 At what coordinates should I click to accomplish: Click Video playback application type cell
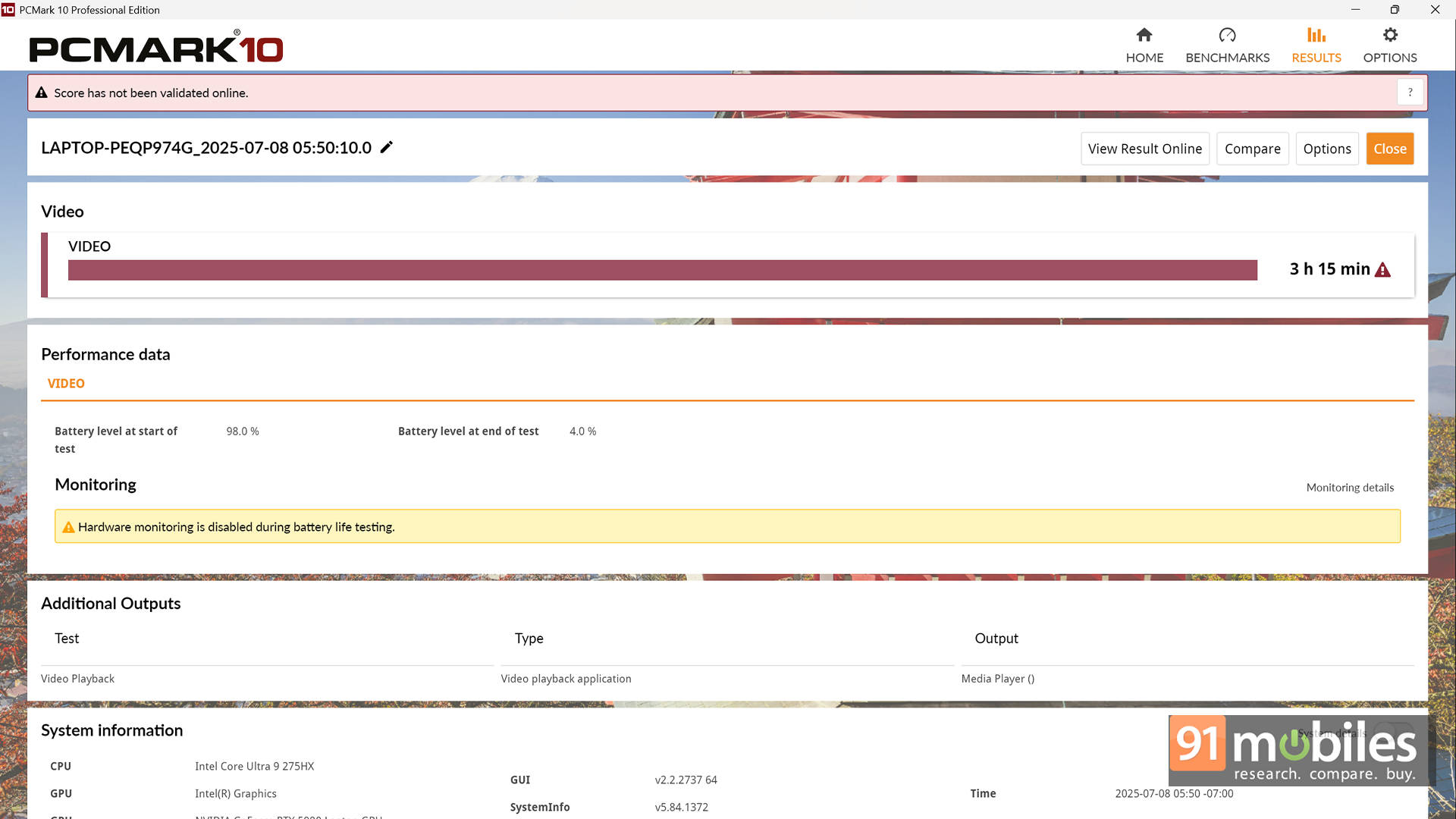click(x=566, y=679)
